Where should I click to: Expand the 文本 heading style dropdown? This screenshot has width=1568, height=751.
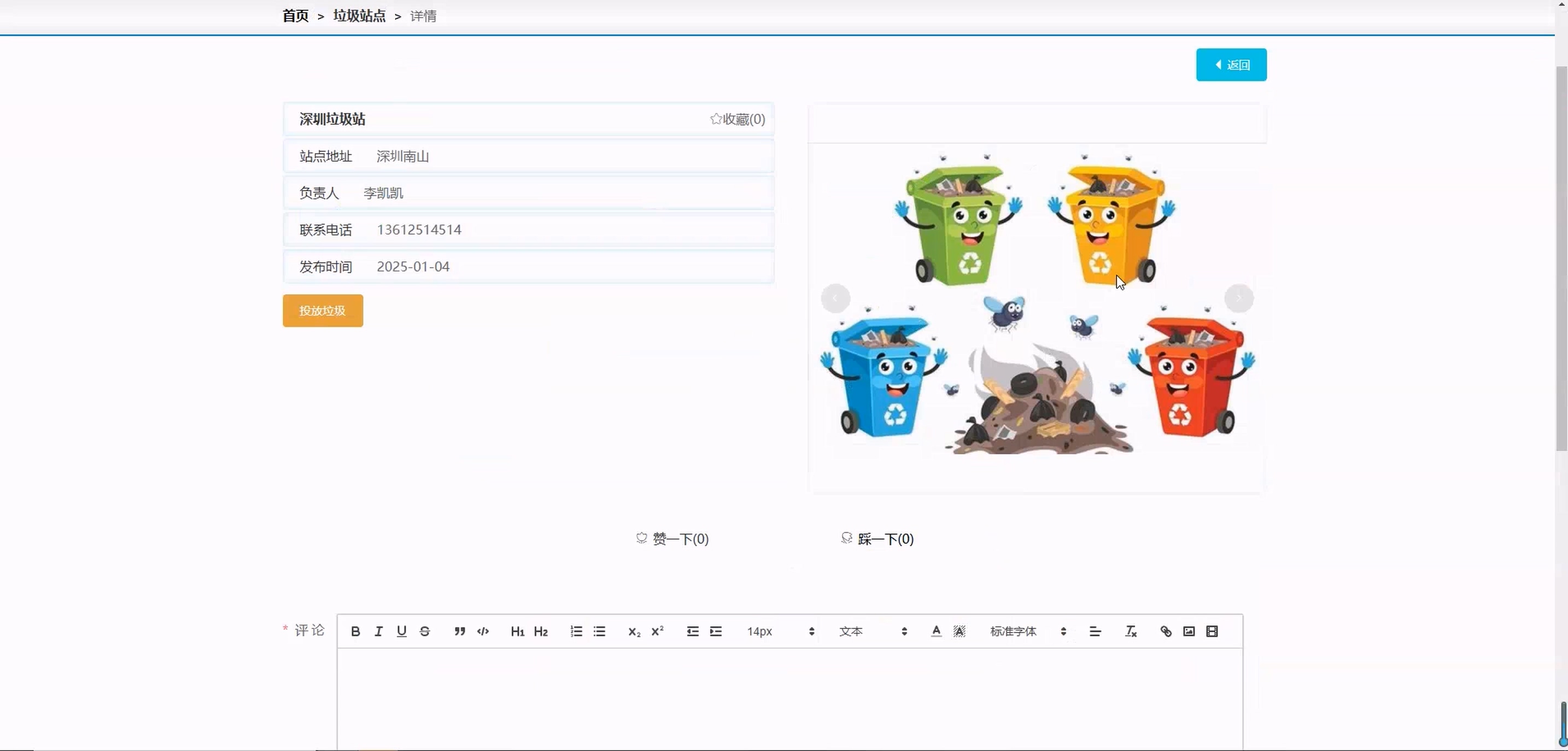[873, 631]
